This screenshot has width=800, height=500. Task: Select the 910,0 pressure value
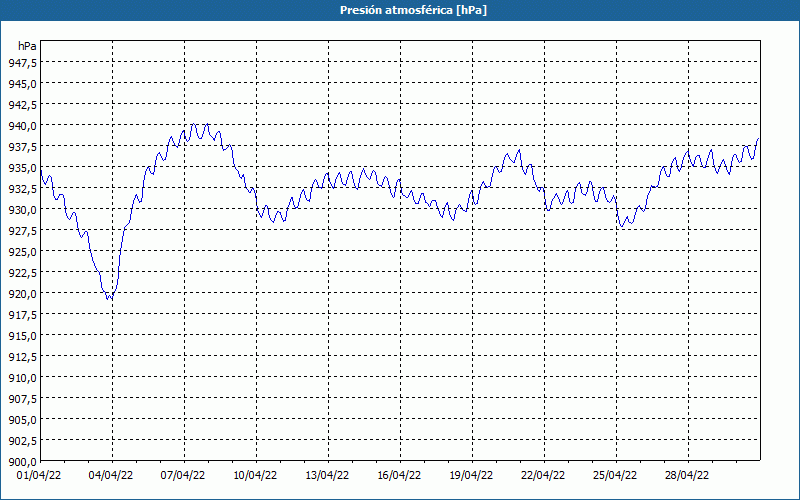(22, 378)
